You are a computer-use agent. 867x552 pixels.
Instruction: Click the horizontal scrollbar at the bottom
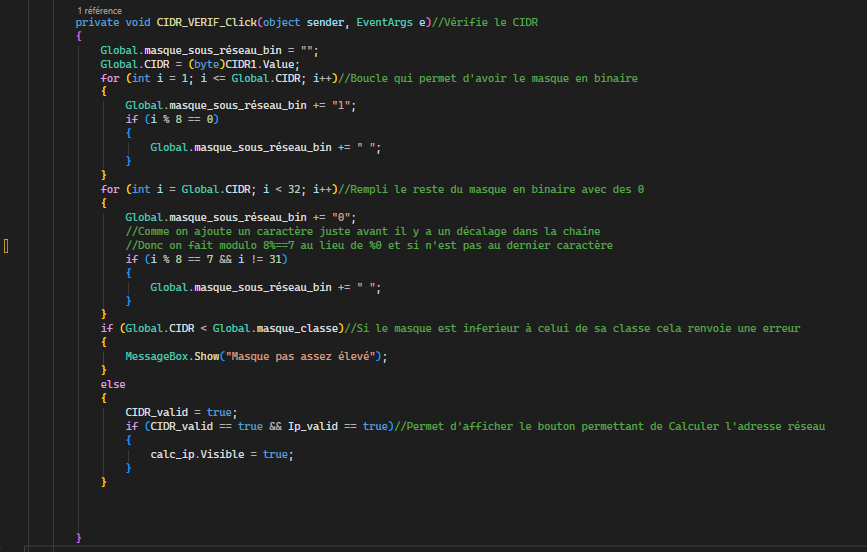tap(440, 547)
